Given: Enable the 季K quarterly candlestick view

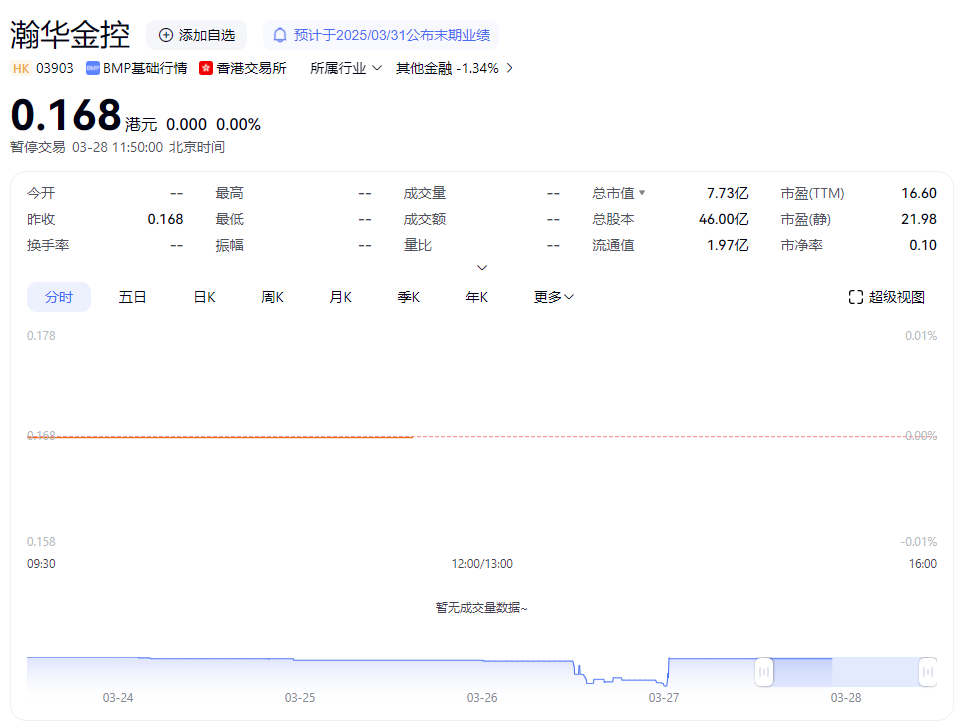Looking at the screenshot, I should coord(408,296).
